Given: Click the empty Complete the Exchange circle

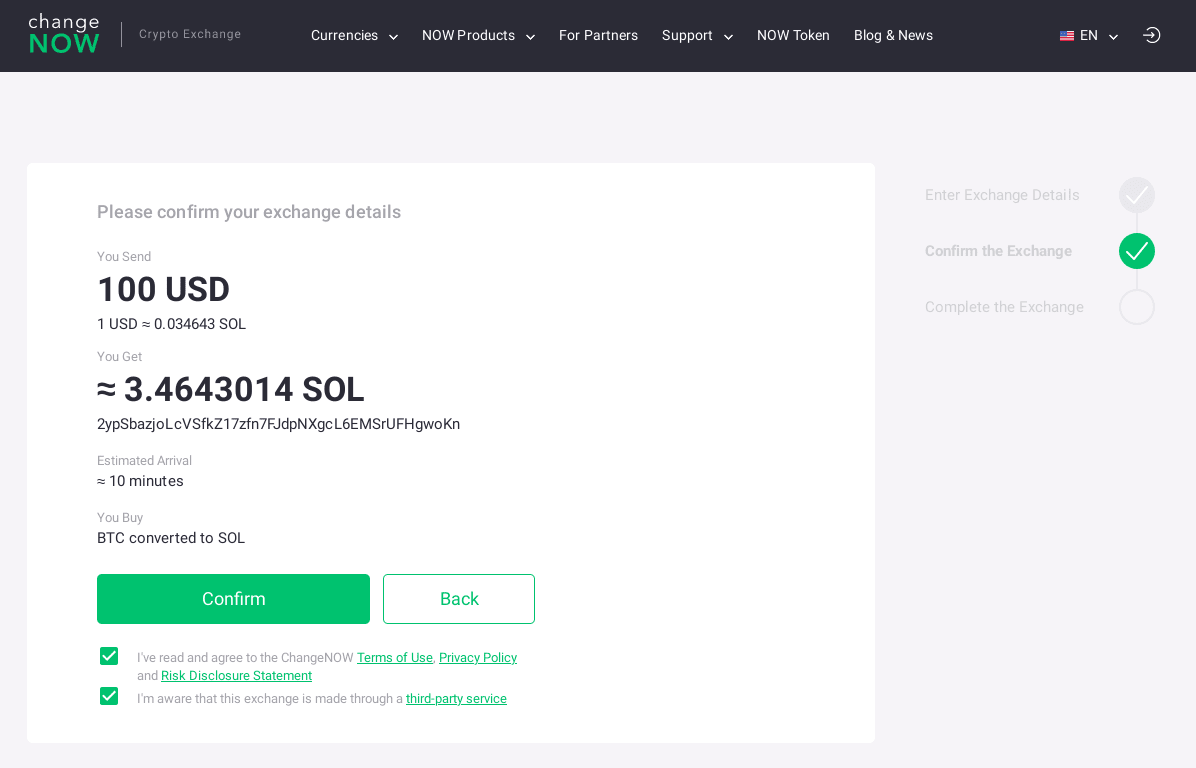Looking at the screenshot, I should [x=1136, y=307].
